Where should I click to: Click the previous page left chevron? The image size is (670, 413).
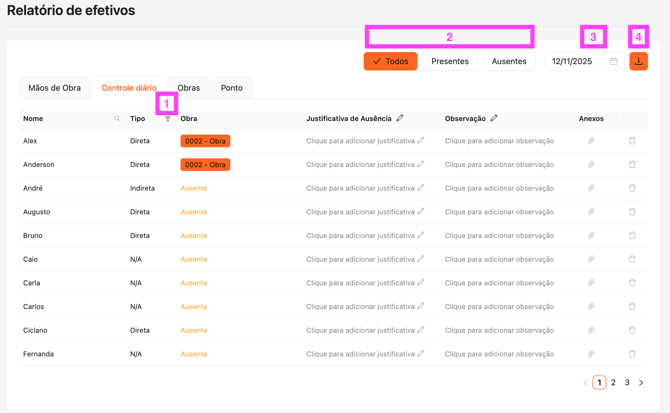pos(585,383)
